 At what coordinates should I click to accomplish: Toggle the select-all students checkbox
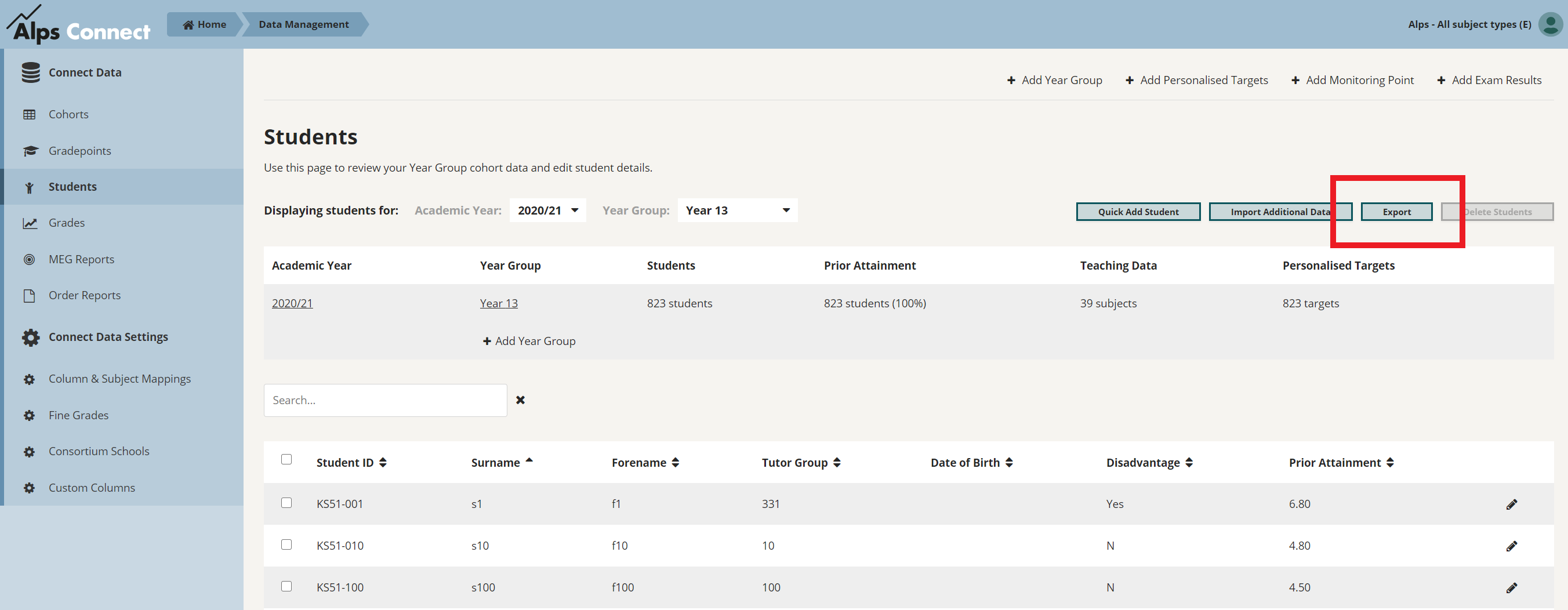pyautogui.click(x=286, y=459)
